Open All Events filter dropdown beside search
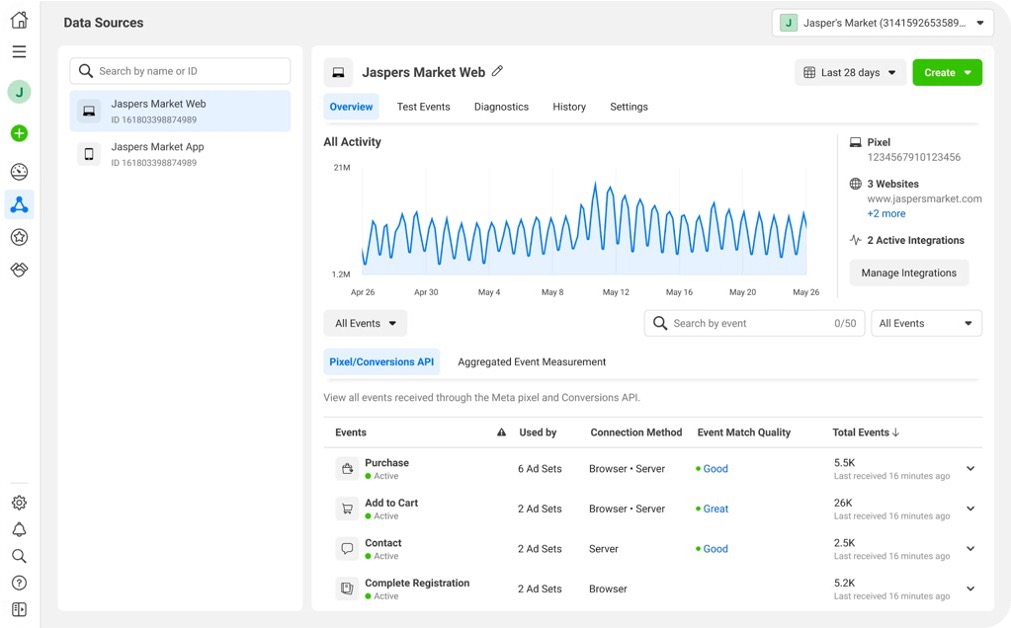This screenshot has width=1011, height=628. 926,323
